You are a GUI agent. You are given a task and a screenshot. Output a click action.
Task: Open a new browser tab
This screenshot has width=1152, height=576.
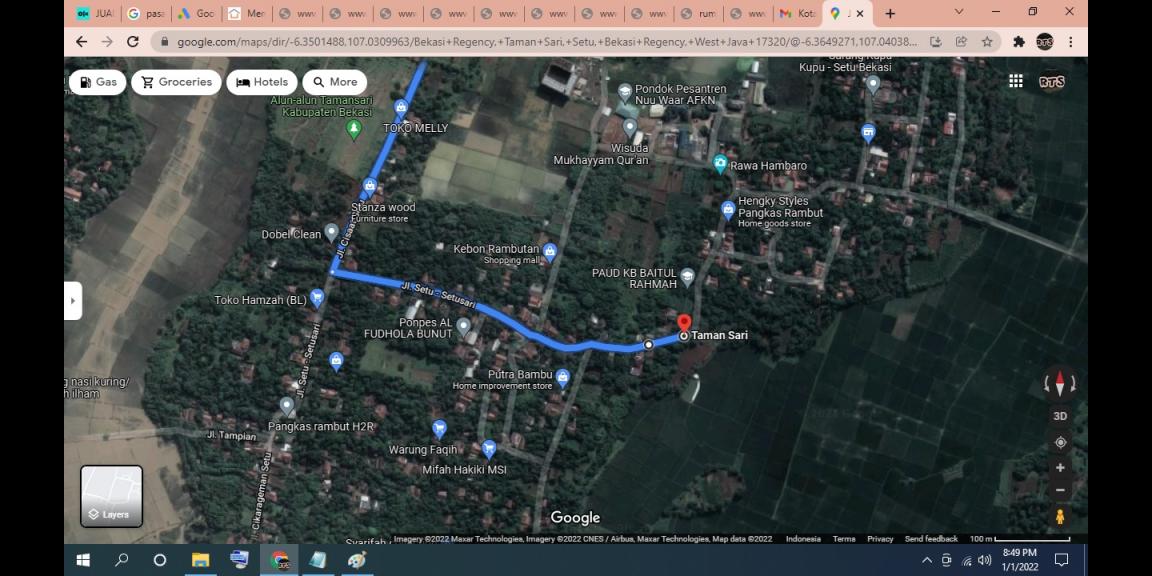pos(890,14)
